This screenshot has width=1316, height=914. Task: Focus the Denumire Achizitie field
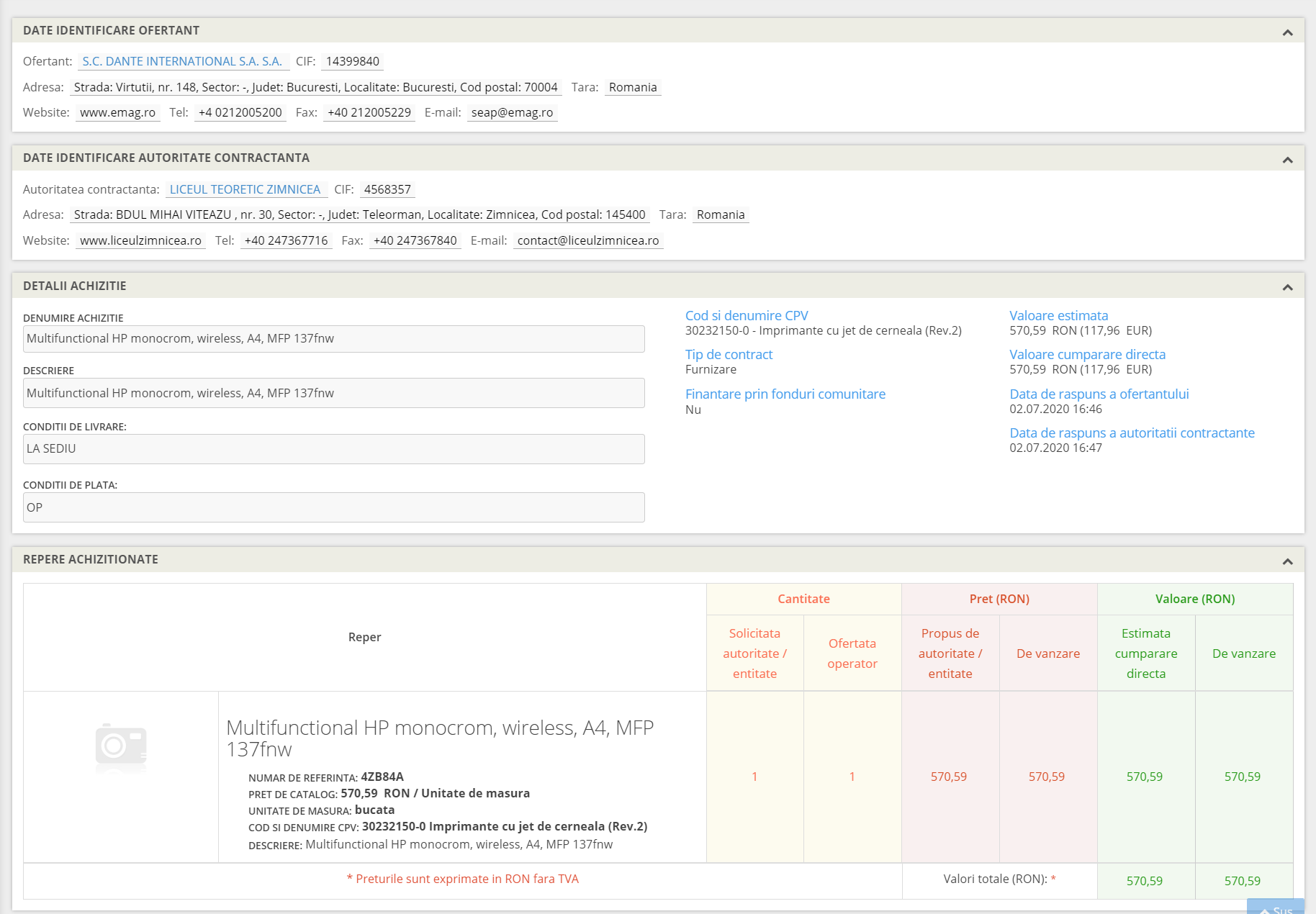[334, 339]
